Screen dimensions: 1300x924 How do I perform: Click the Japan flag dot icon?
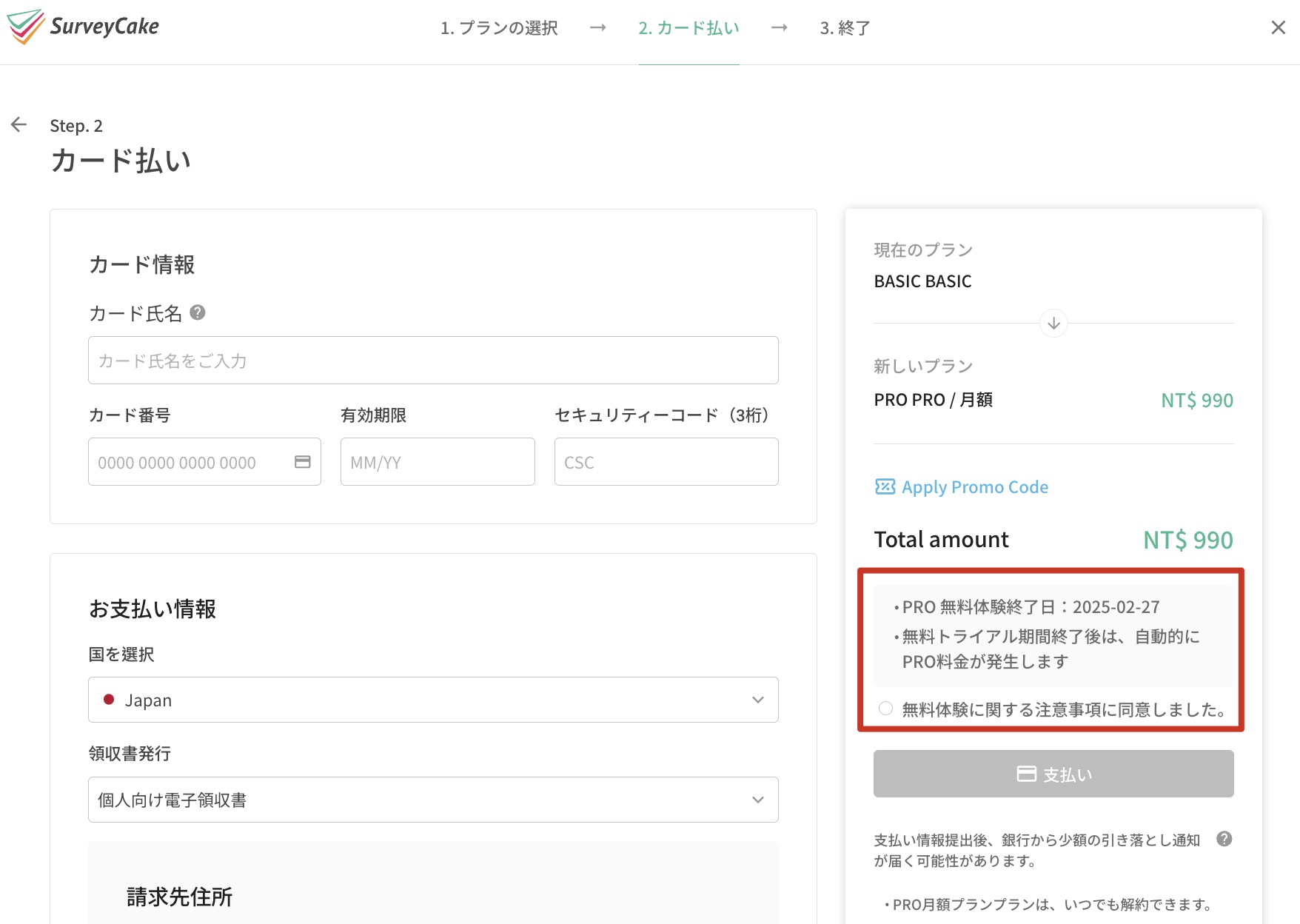[x=109, y=700]
